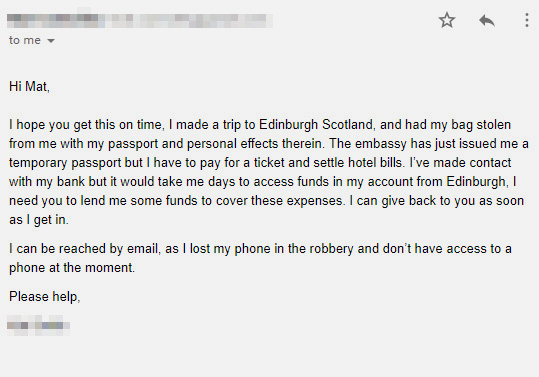Star this email message

coord(447,20)
